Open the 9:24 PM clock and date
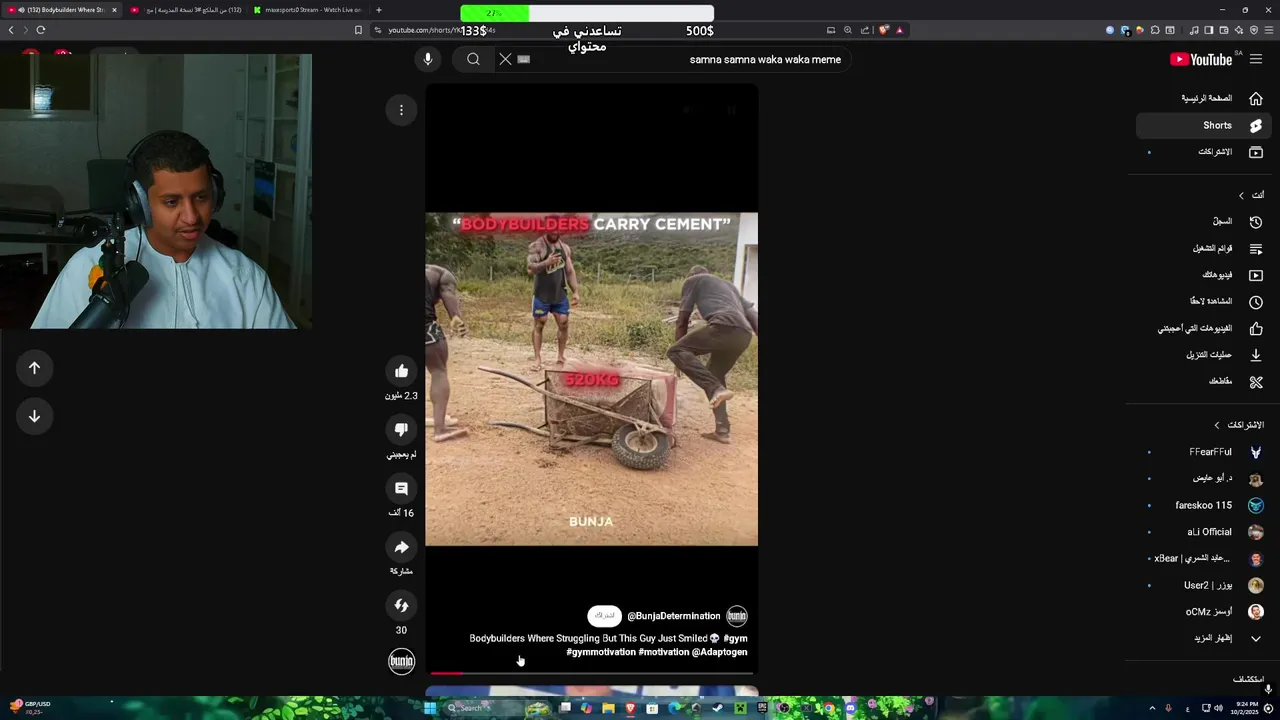Screen dimensions: 1280x720 (x=1246, y=708)
